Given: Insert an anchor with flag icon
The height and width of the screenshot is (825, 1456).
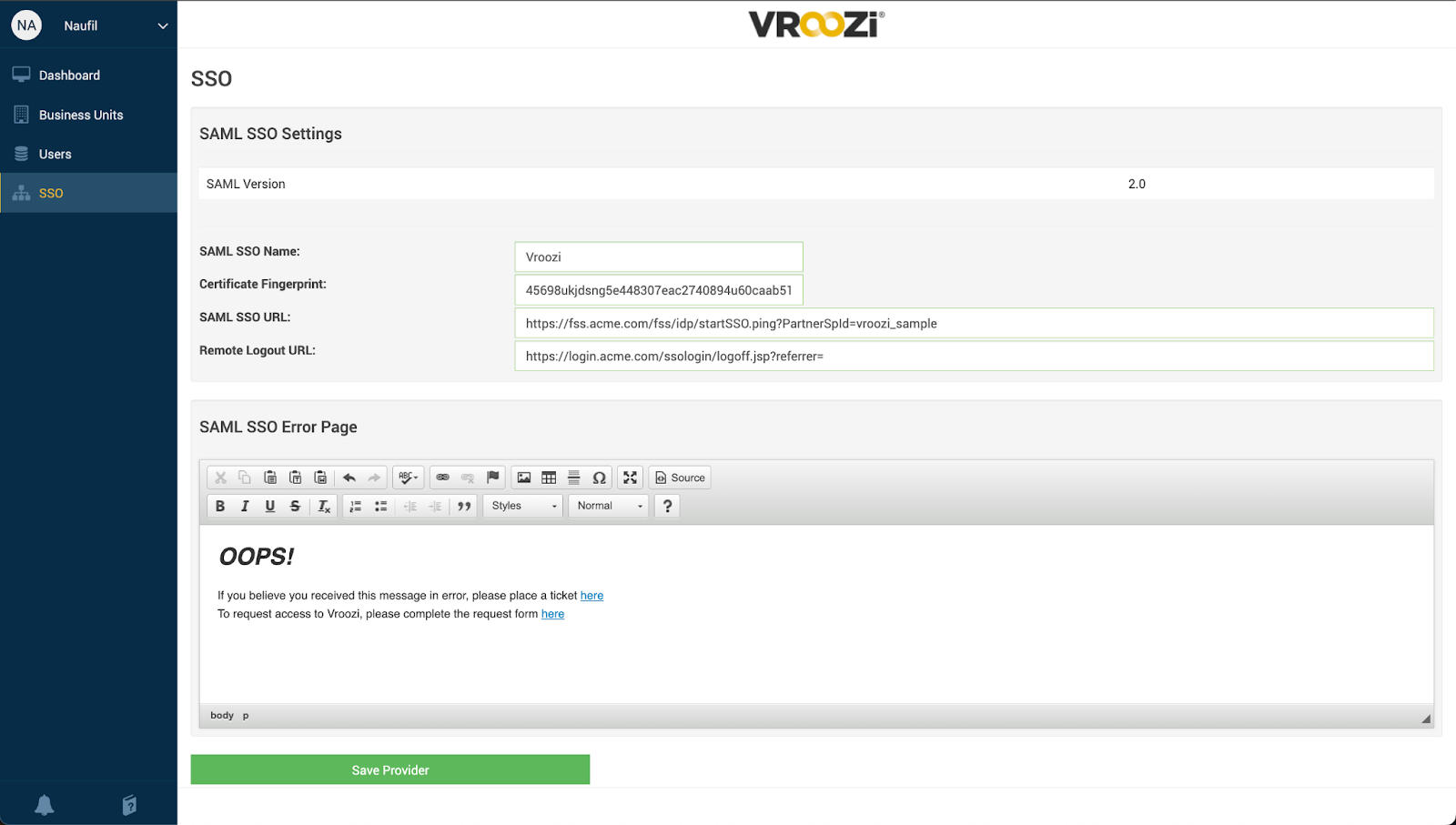Looking at the screenshot, I should coord(493,478).
